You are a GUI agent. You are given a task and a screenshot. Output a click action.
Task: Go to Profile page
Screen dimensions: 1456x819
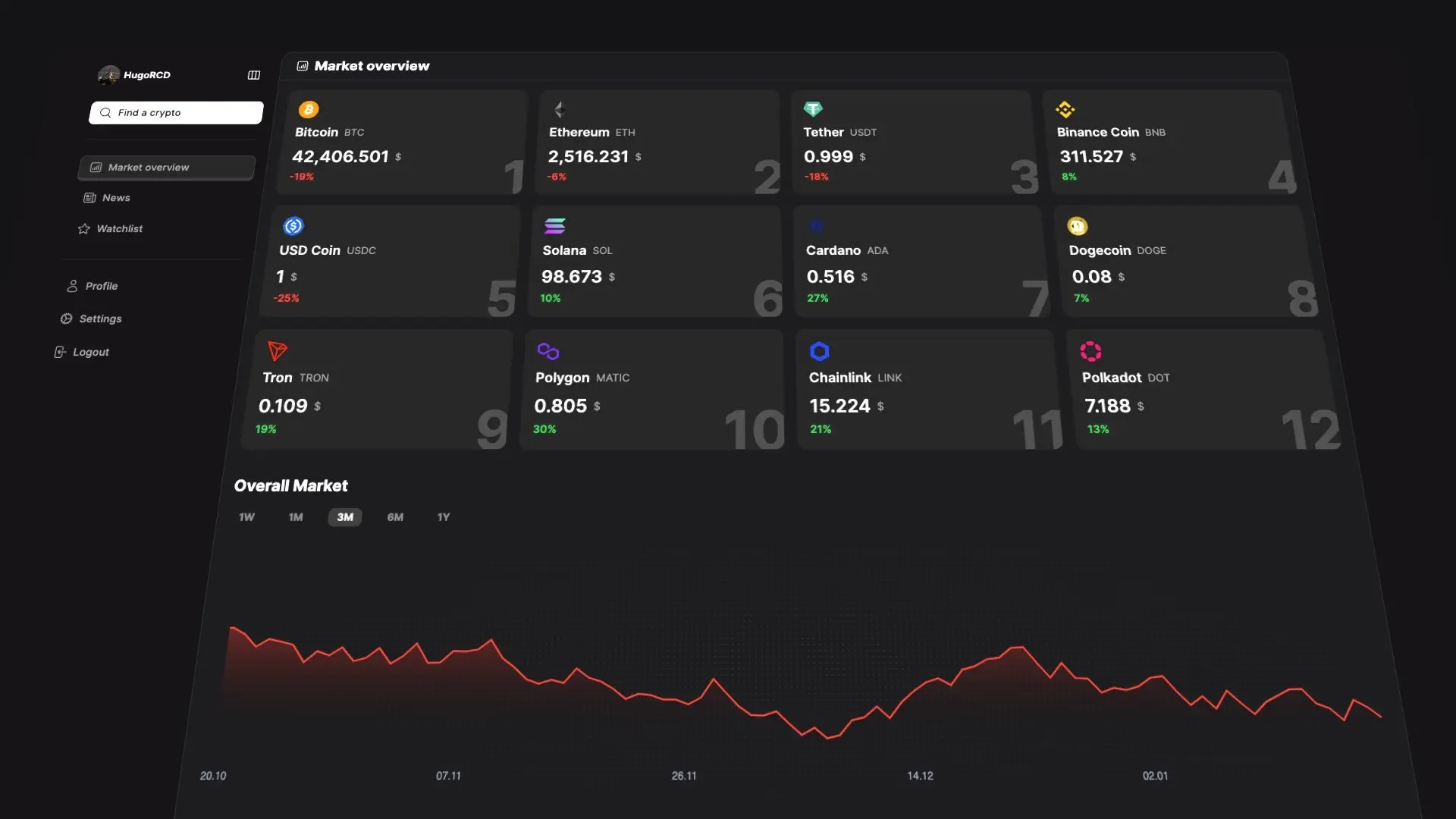92,286
